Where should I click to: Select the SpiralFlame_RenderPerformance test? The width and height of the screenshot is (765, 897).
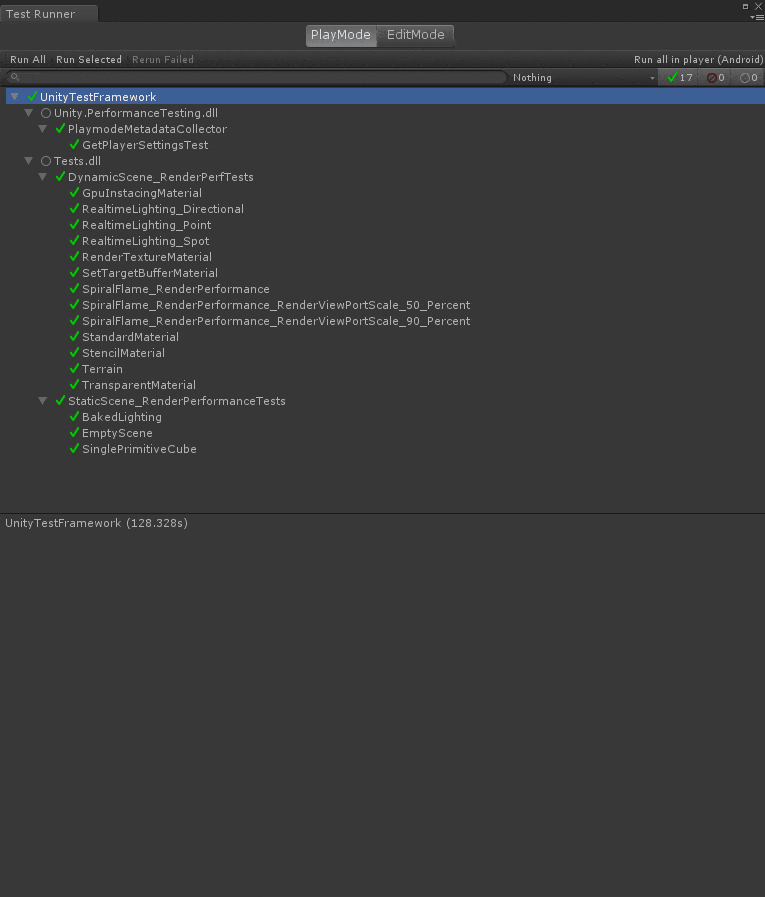tap(176, 289)
